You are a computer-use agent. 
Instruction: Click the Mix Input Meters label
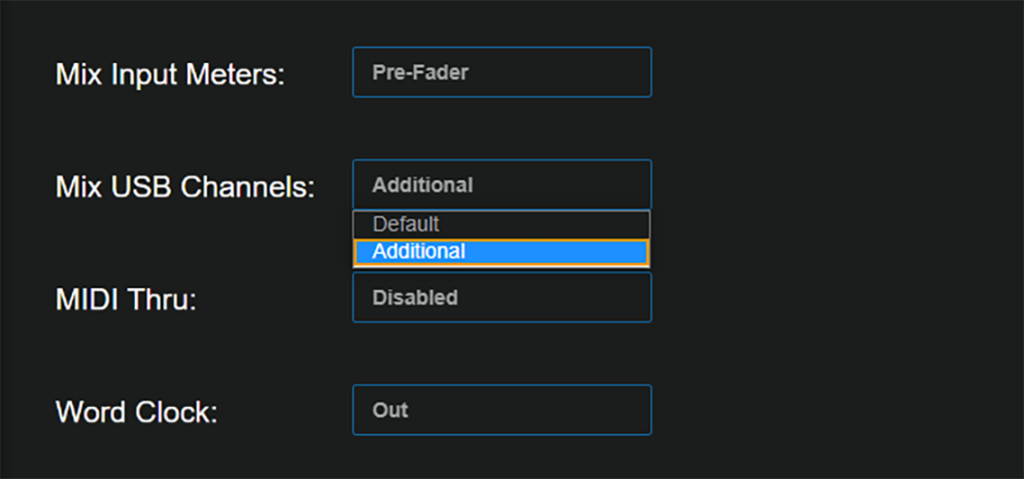pyautogui.click(x=170, y=74)
